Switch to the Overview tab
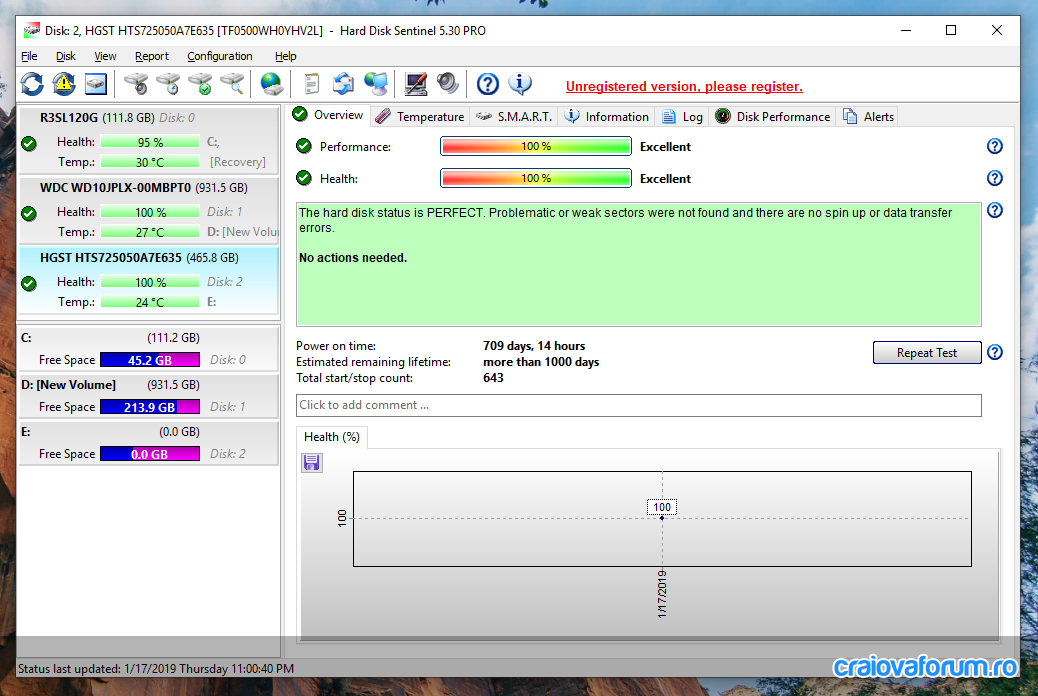 point(330,115)
